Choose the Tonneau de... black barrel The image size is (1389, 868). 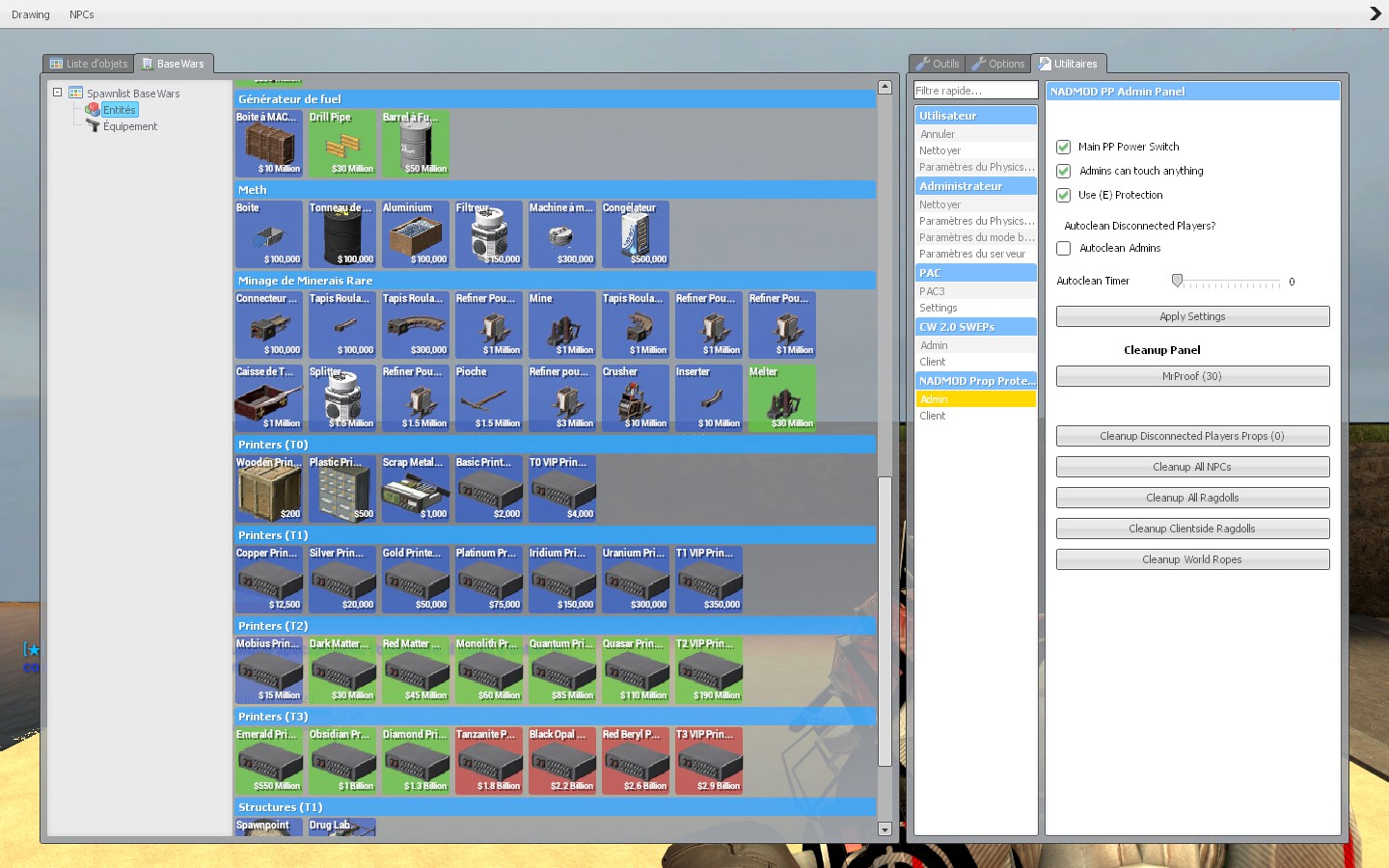coord(342,234)
